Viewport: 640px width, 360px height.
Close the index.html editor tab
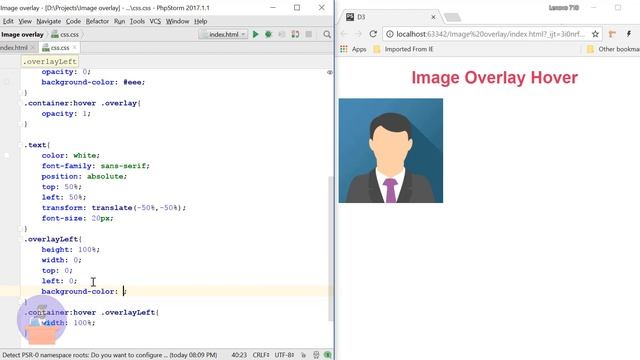pyautogui.click(x=33, y=48)
